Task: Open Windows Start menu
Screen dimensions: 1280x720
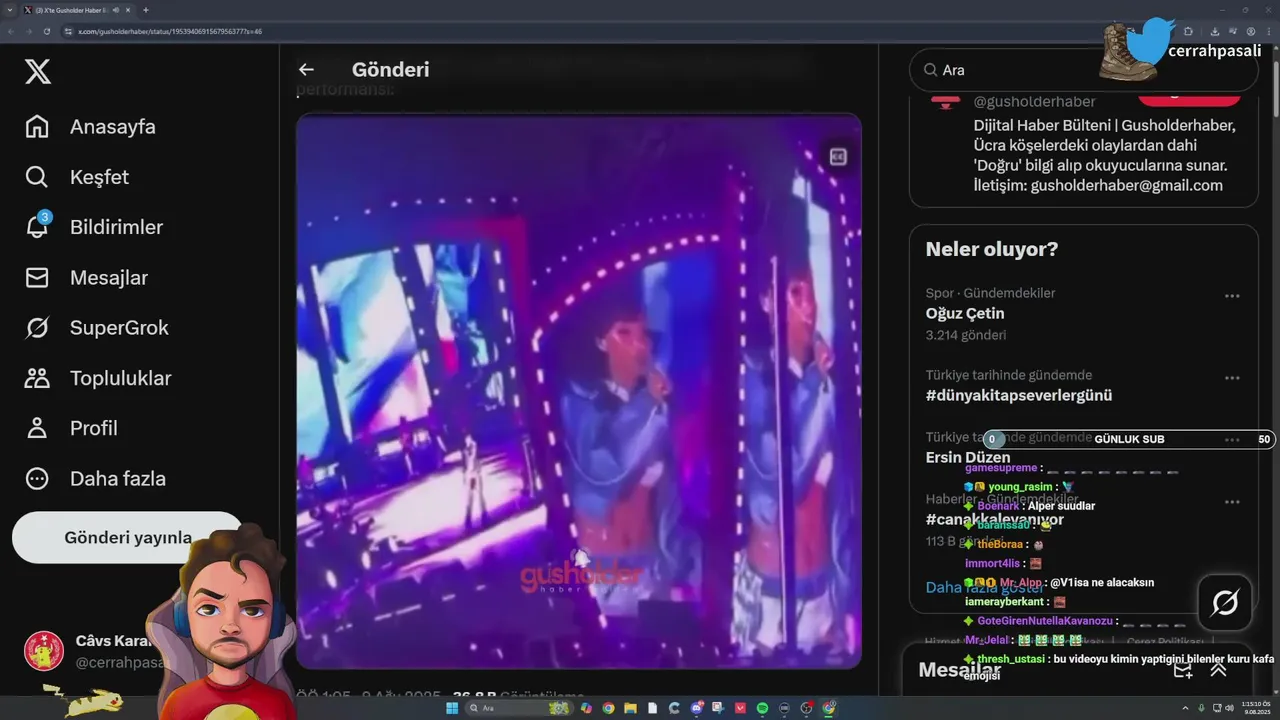Action: 451,708
